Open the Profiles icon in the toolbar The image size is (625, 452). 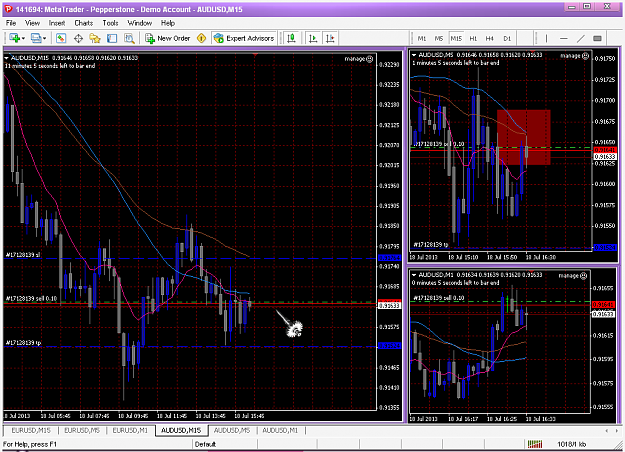point(36,38)
